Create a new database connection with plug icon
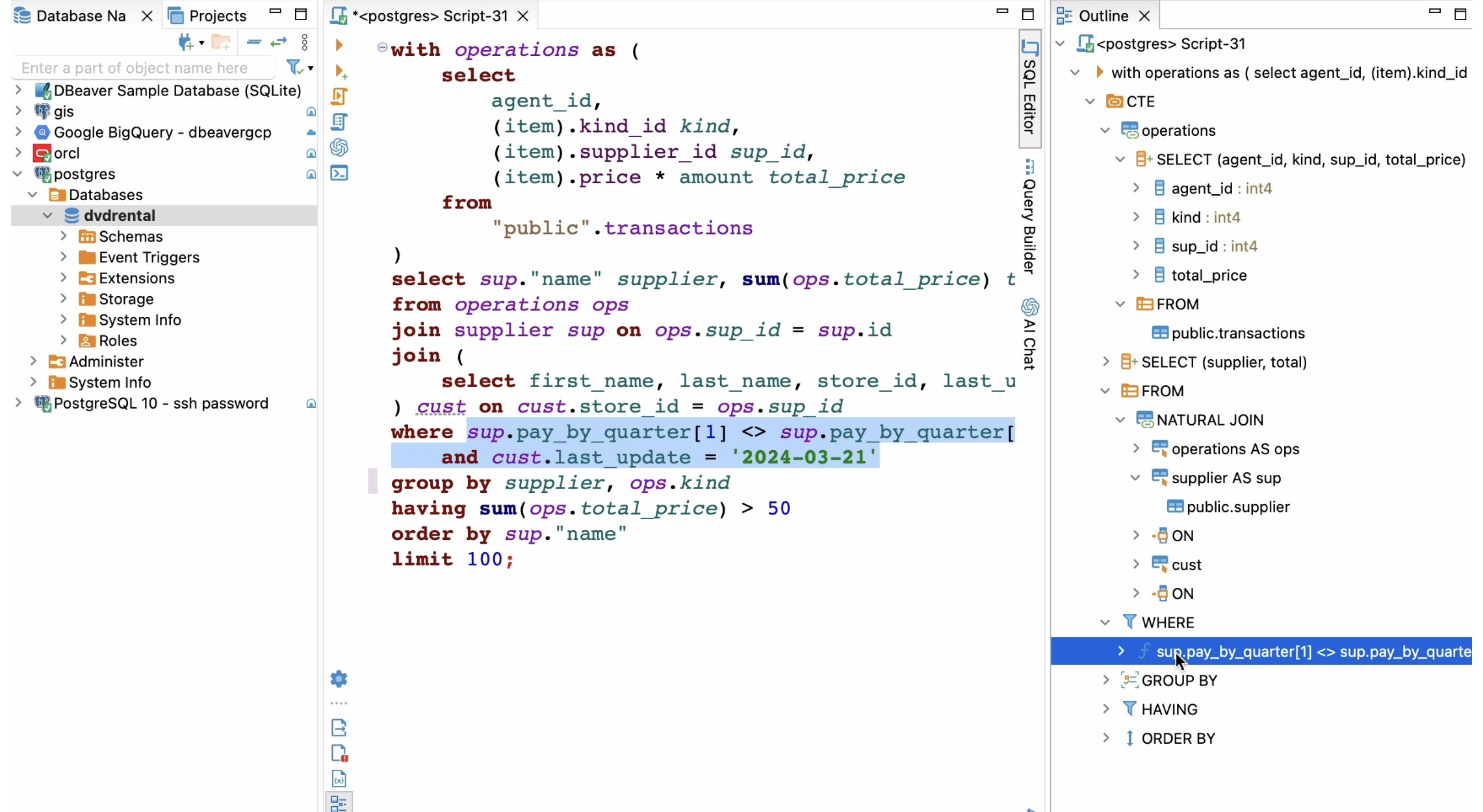The width and height of the screenshot is (1483, 812). 186,42
